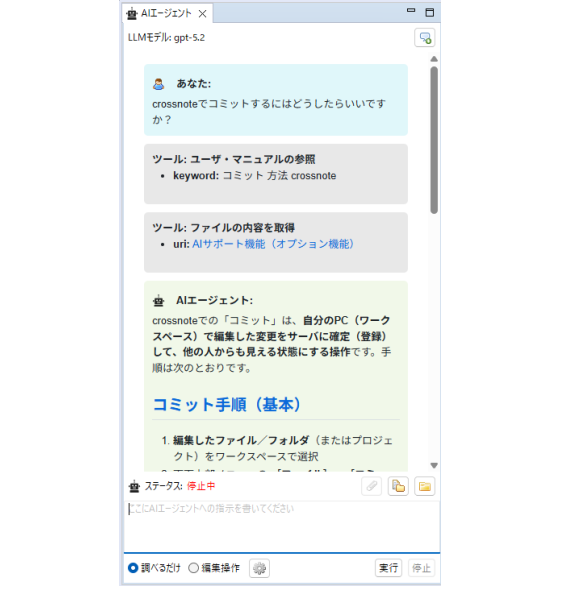Minimize the AIエージェント view panel
Viewport: 587px width, 592px height.
coord(411,11)
